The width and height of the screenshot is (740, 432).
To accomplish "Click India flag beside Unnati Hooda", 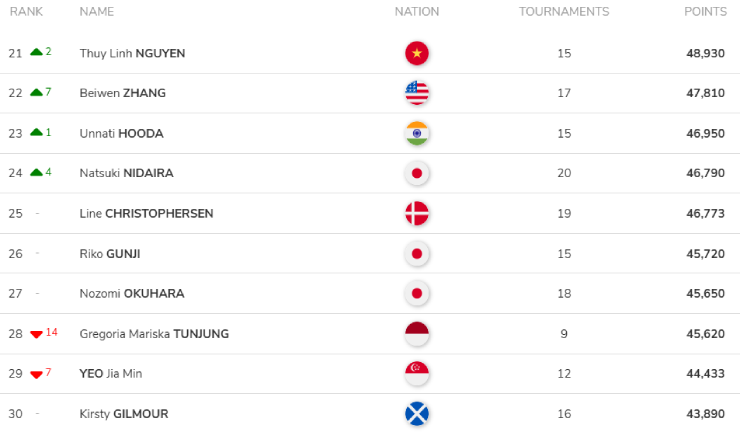I will (417, 133).
